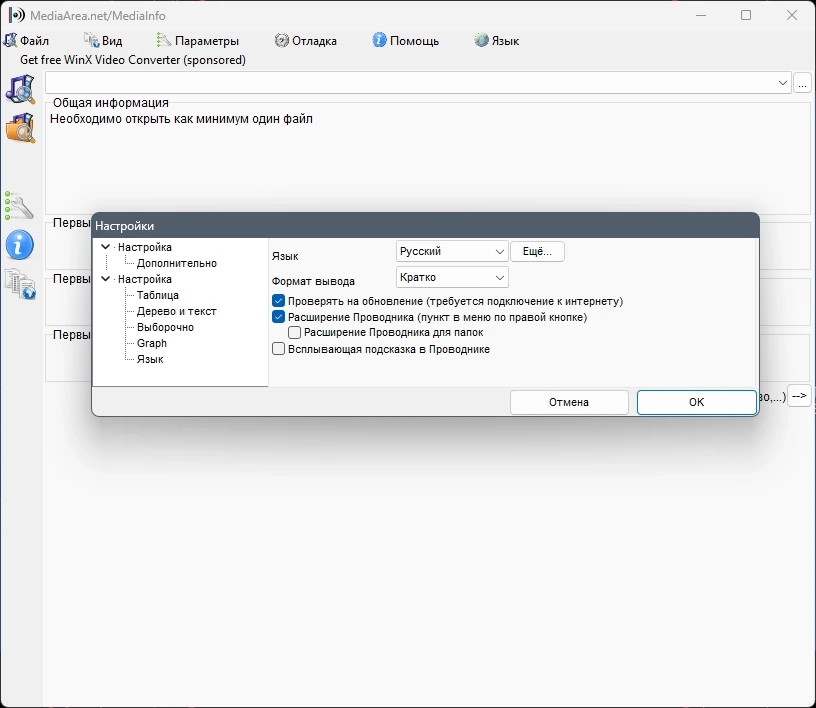Open the Параметры menu
The height and width of the screenshot is (708, 816).
point(198,41)
